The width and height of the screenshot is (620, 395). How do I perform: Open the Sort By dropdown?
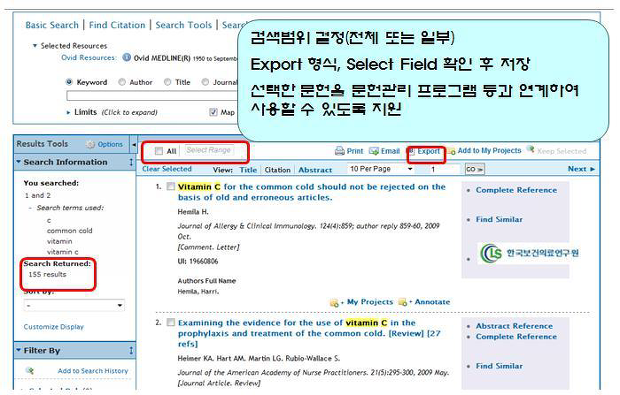74,305
